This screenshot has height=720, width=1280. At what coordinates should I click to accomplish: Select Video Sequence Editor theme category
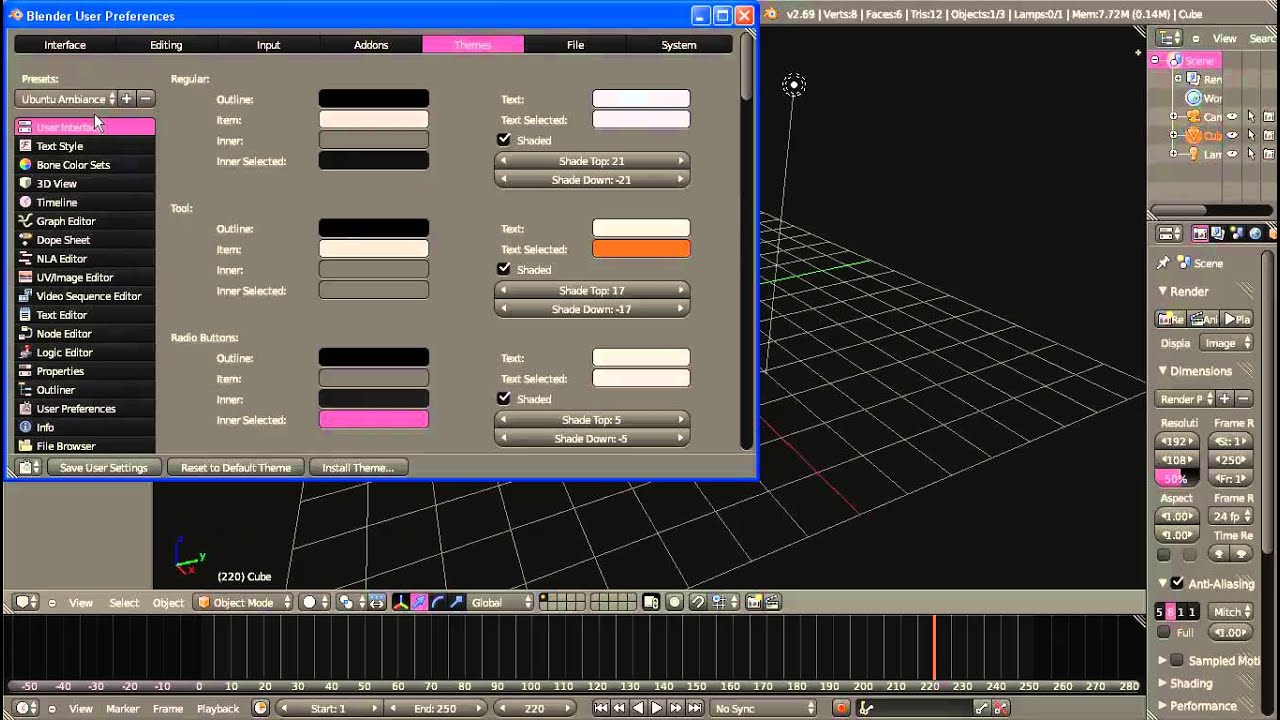pyautogui.click(x=85, y=296)
